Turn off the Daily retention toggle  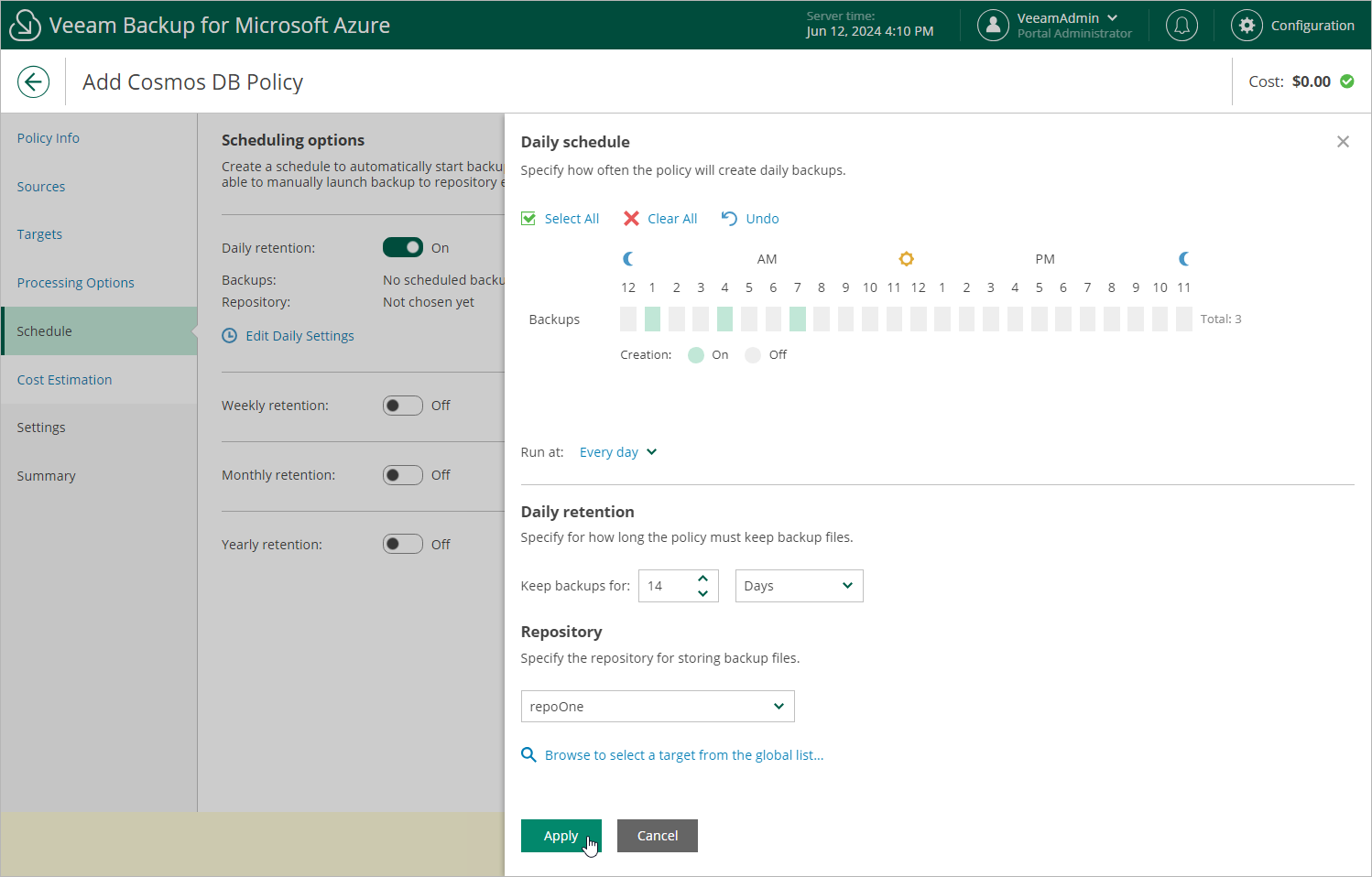click(x=403, y=248)
